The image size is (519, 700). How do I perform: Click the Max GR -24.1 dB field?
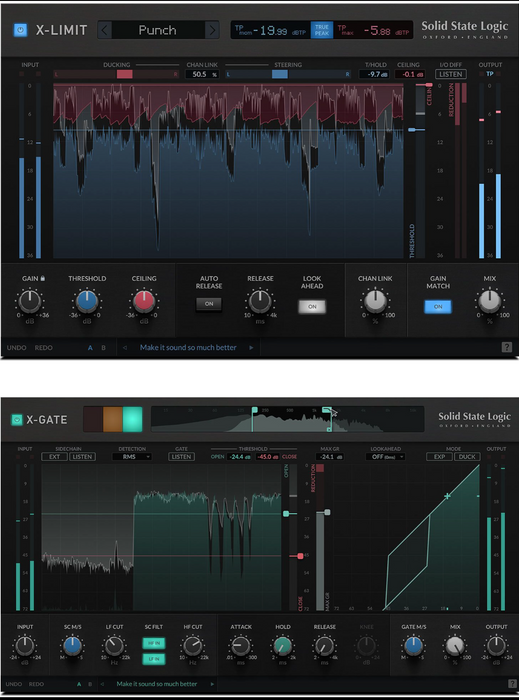[330, 457]
